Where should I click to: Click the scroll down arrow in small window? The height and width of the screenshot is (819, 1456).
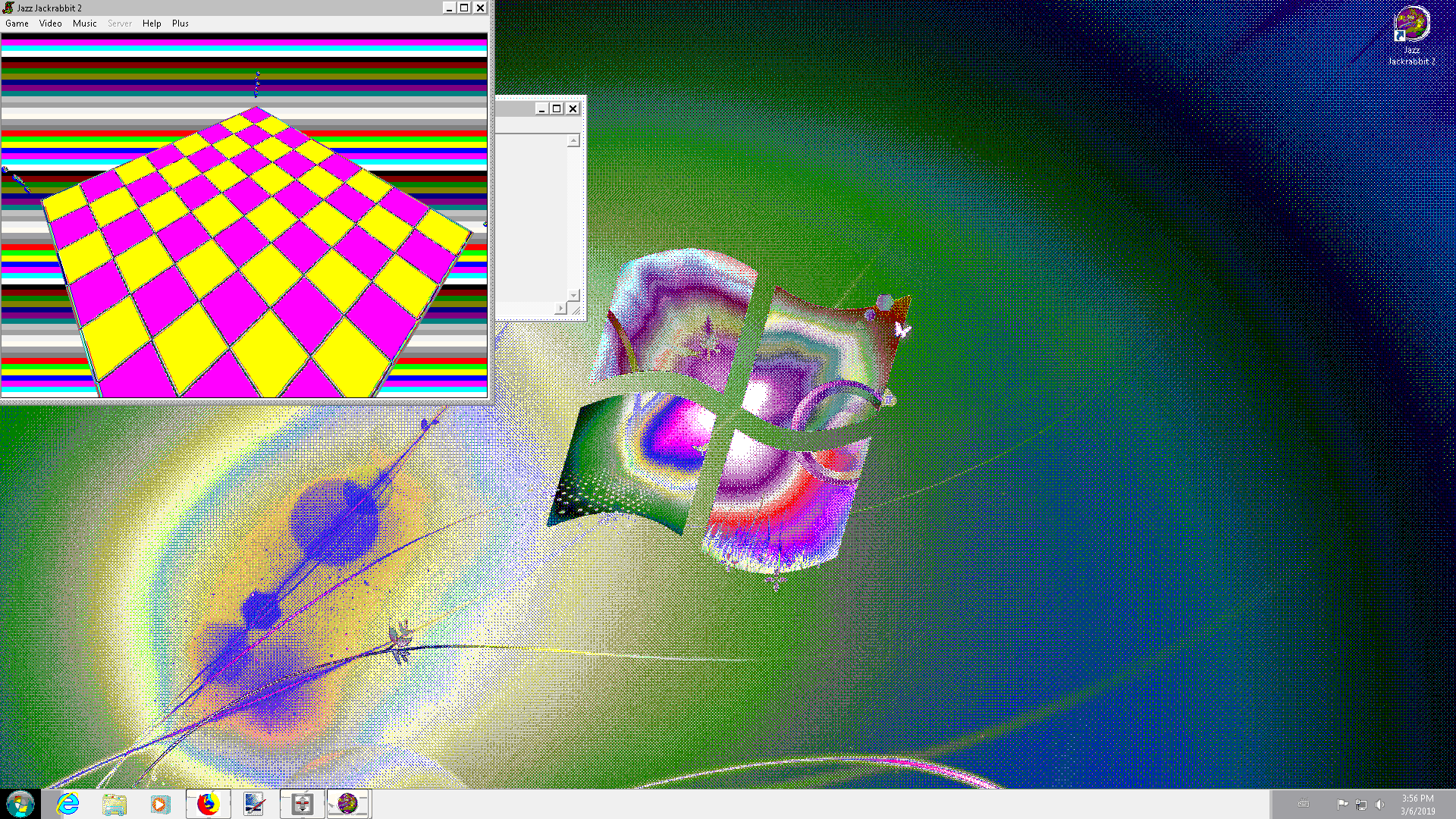(573, 295)
